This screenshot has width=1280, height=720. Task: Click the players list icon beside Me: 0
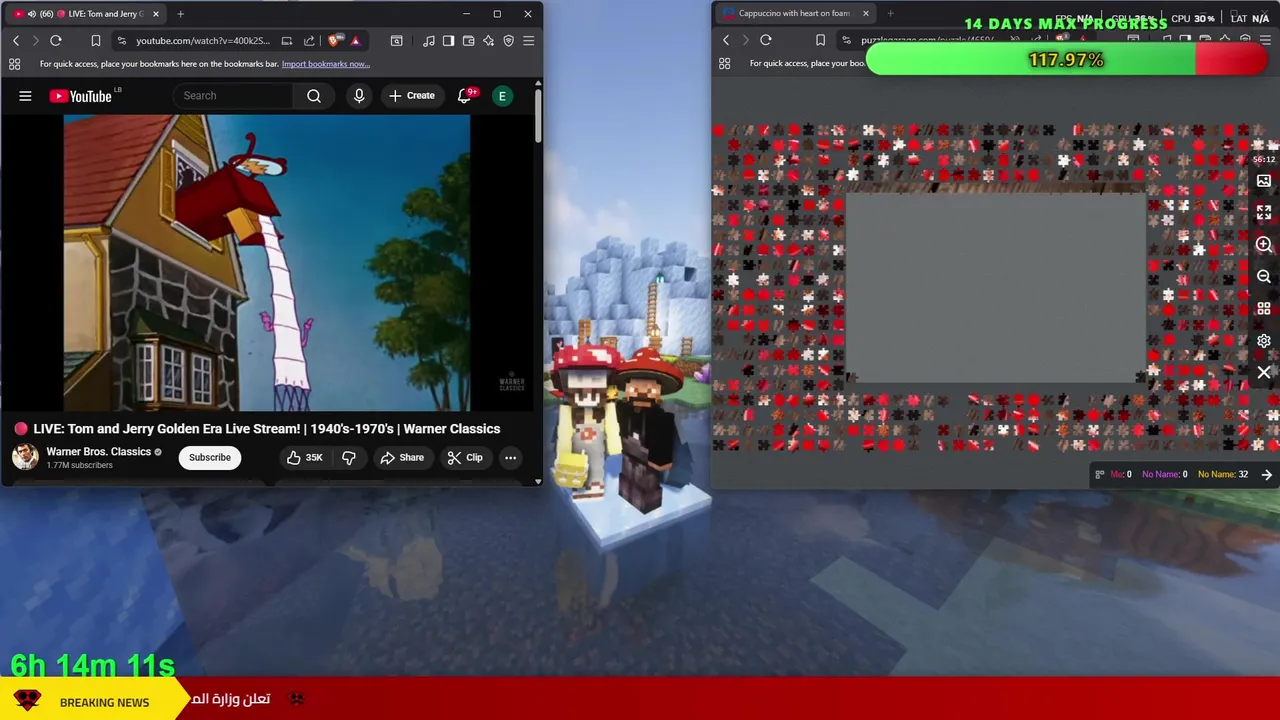click(x=1100, y=475)
